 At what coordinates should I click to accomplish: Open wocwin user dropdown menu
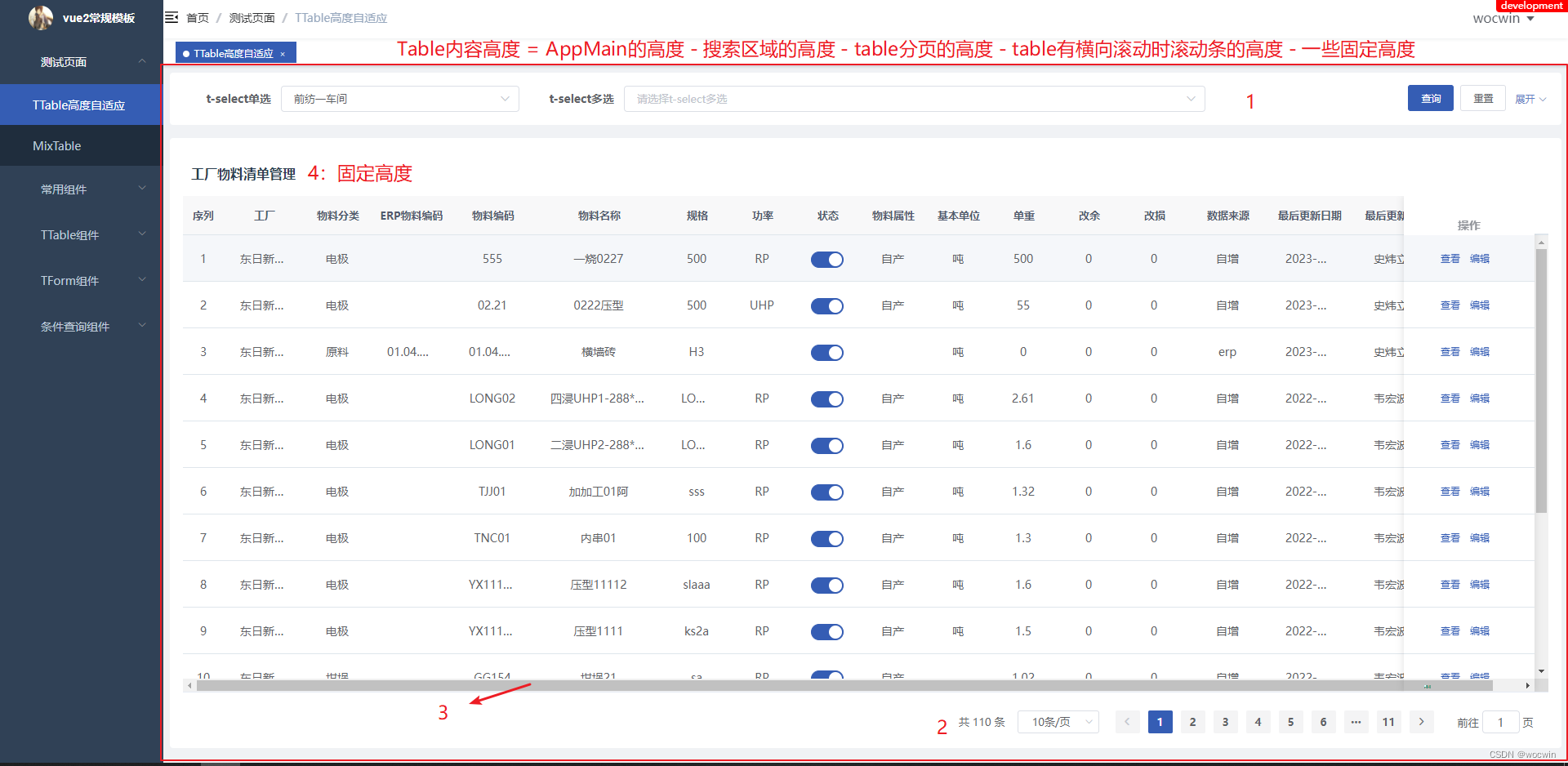1503,18
